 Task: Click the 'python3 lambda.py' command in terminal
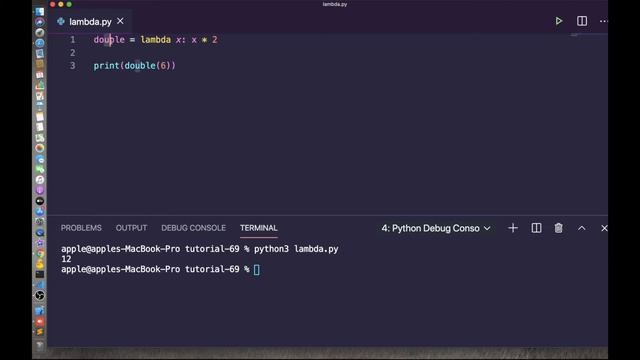(x=296, y=249)
